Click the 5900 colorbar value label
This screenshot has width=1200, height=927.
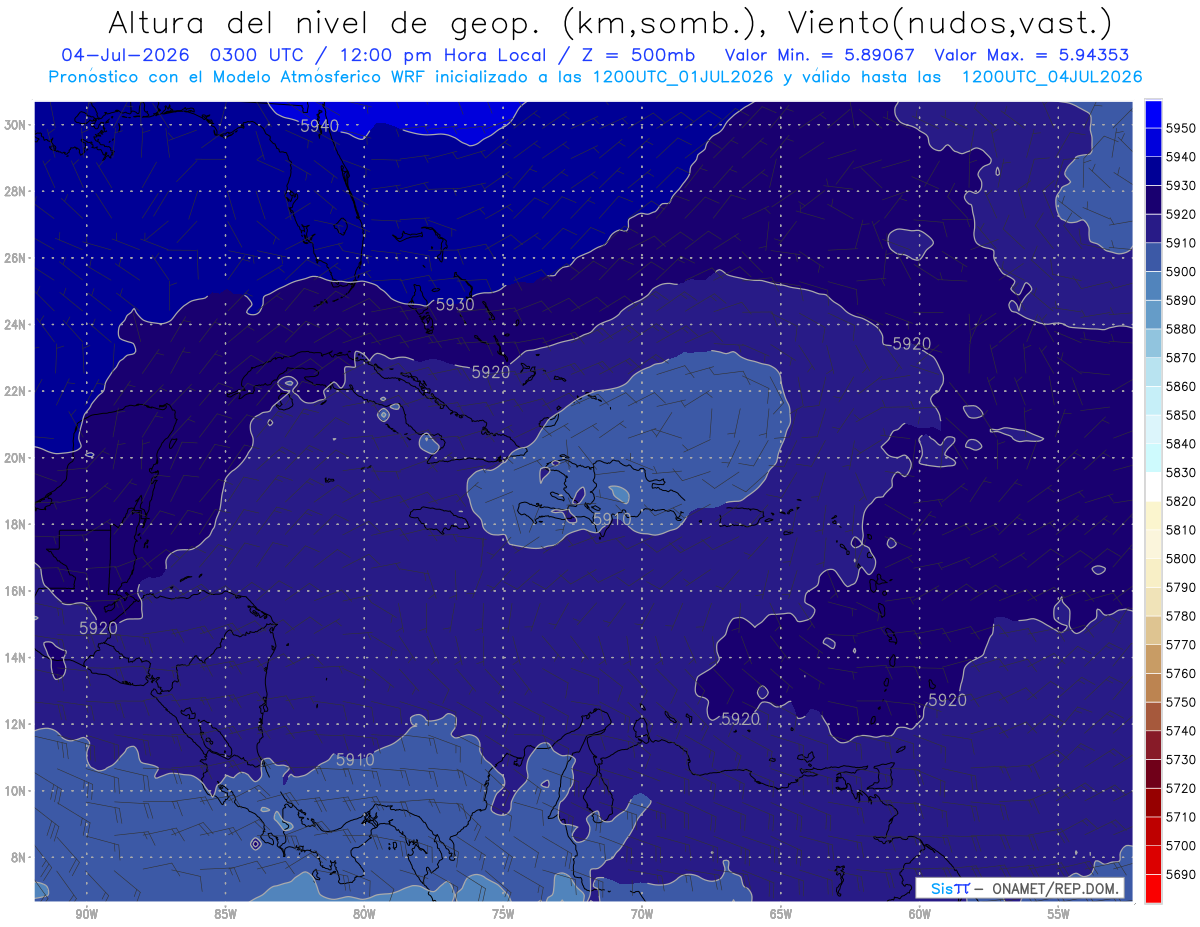point(1181,271)
